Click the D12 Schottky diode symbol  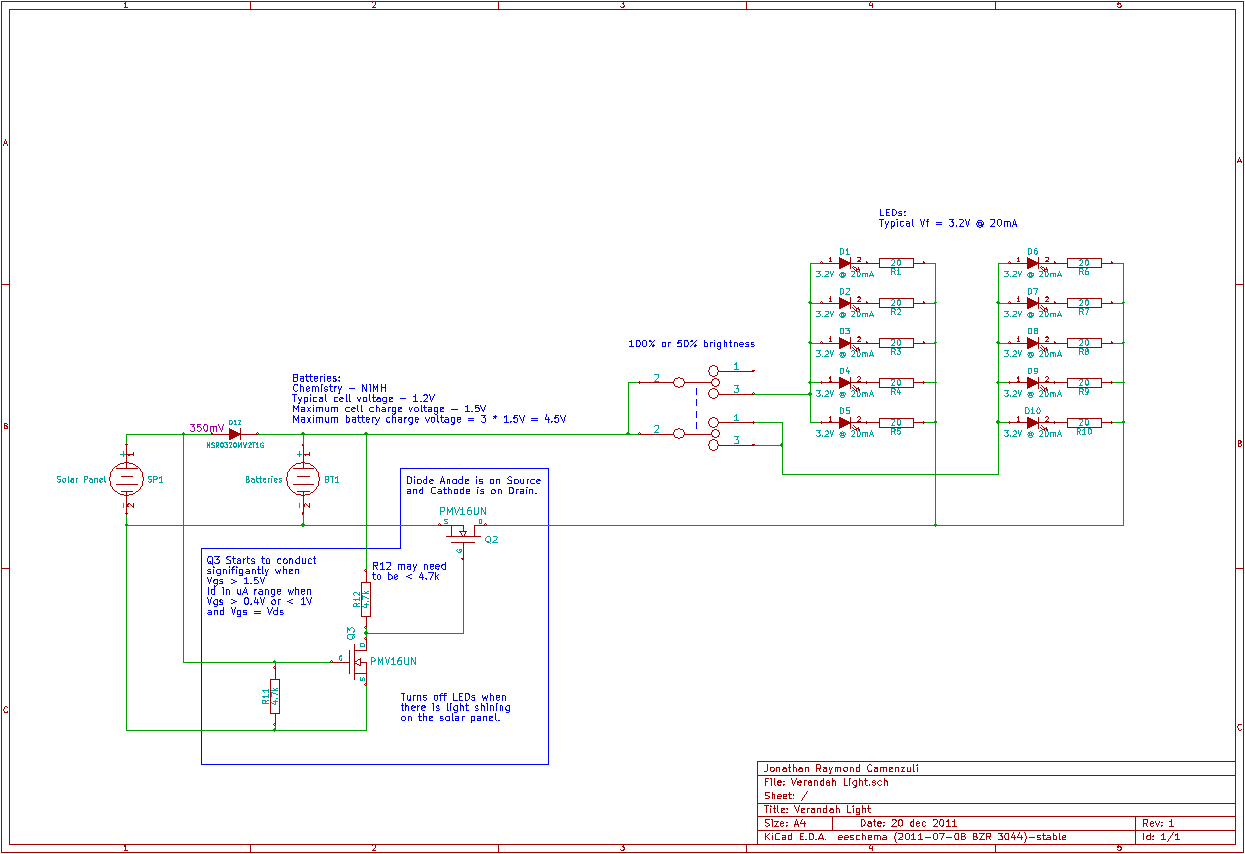tap(235, 434)
